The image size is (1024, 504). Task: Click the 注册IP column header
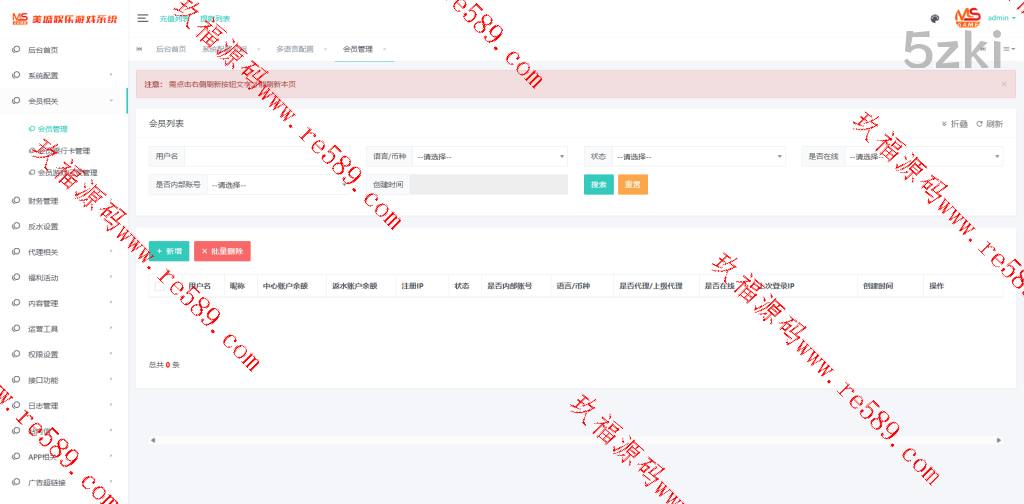point(413,286)
